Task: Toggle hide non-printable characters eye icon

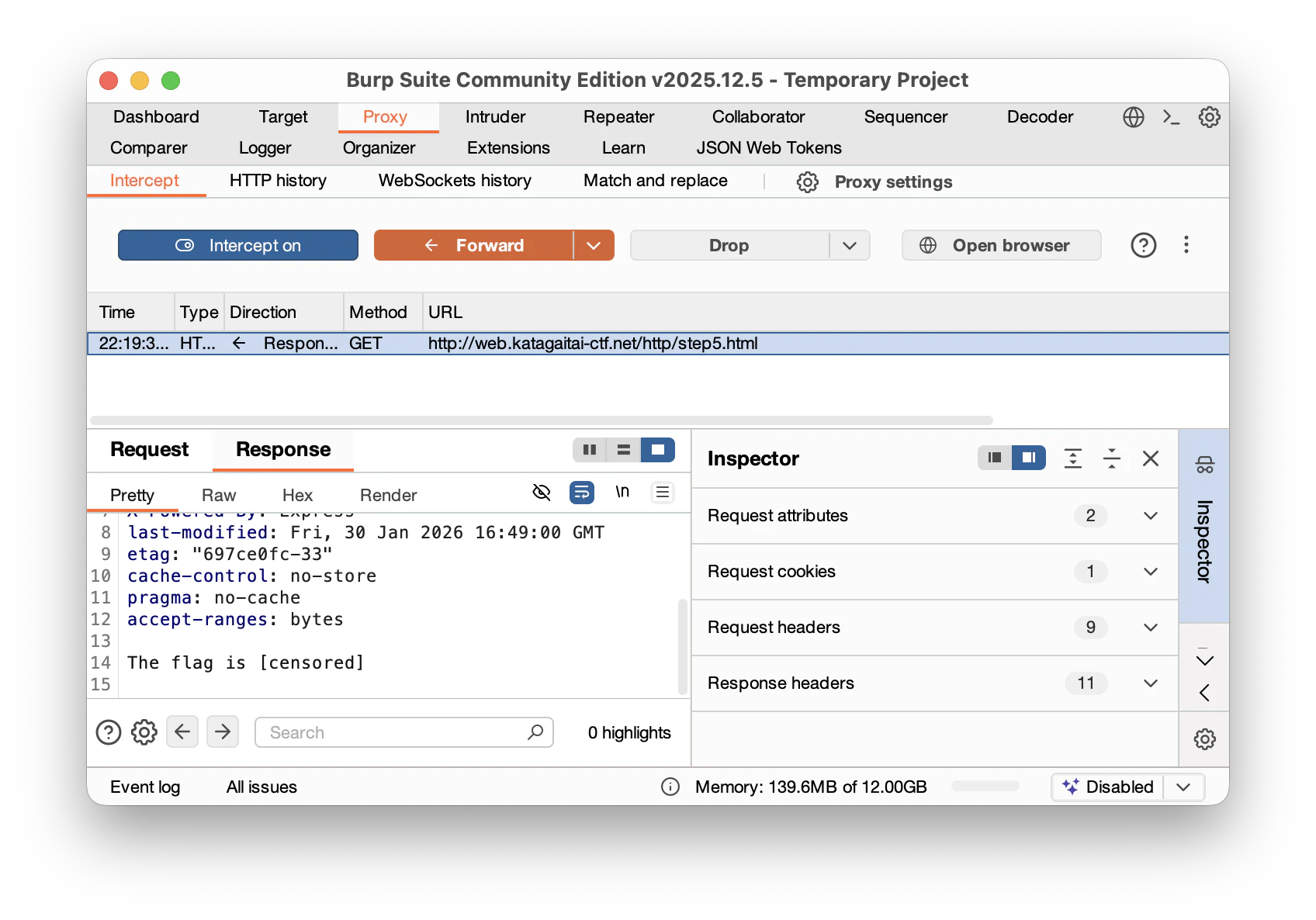Action: coord(541,493)
